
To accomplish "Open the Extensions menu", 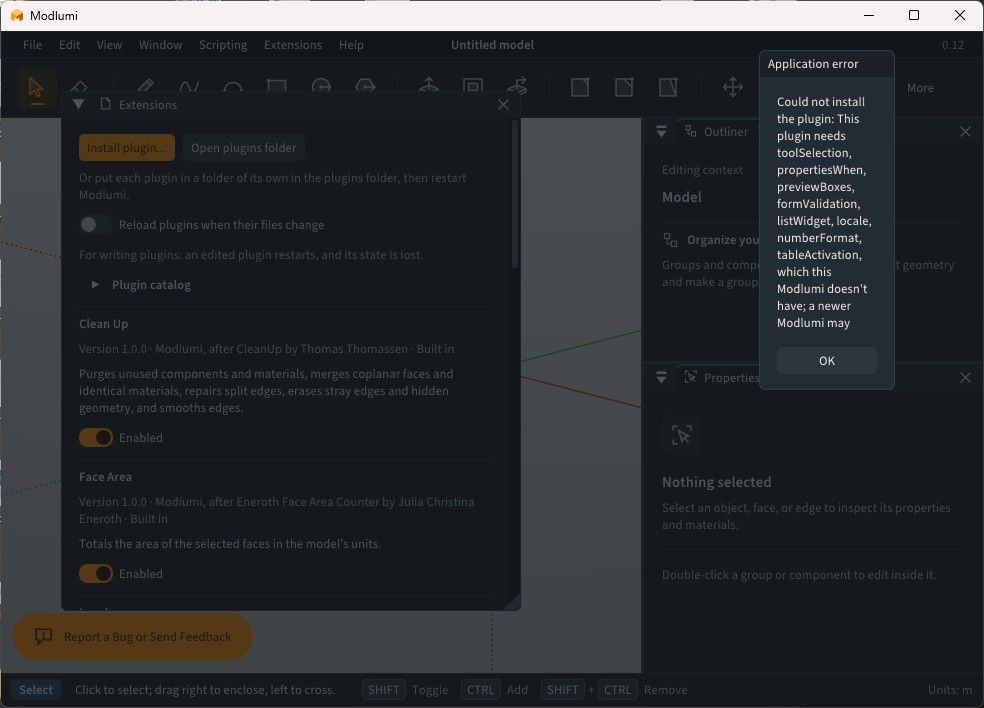I will point(292,45).
